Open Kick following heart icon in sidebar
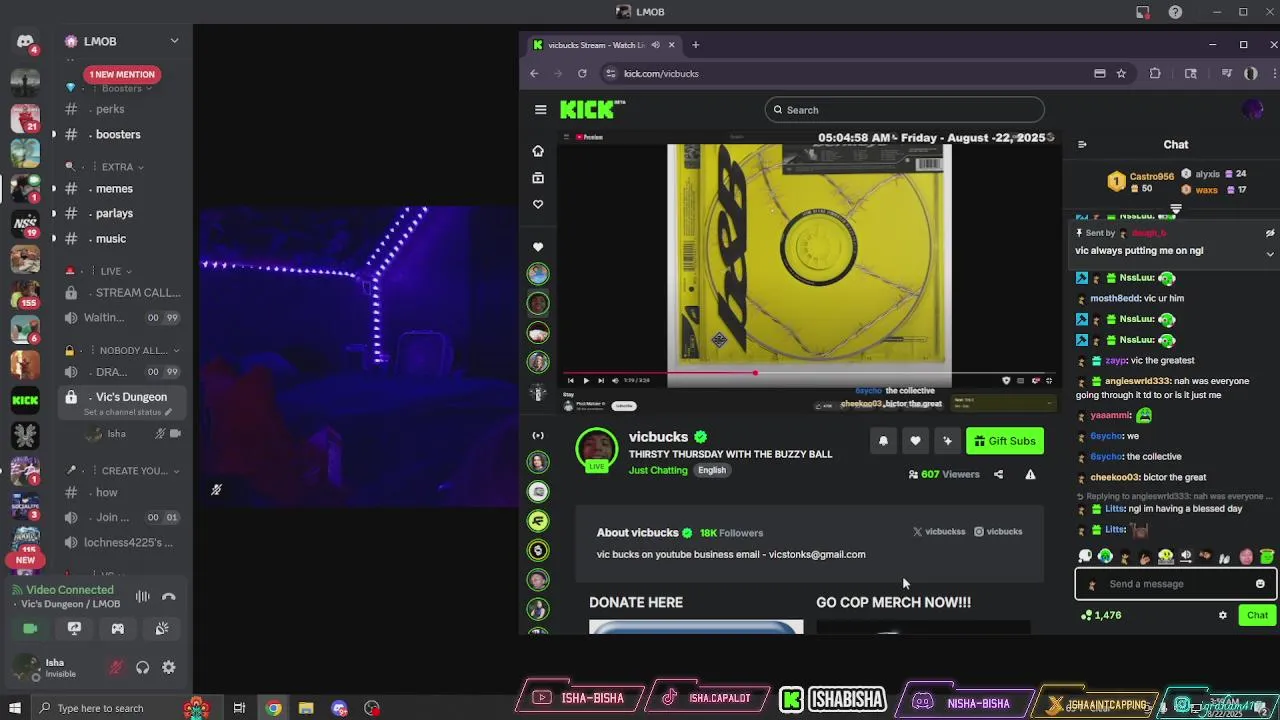This screenshot has height=720, width=1280. [538, 204]
